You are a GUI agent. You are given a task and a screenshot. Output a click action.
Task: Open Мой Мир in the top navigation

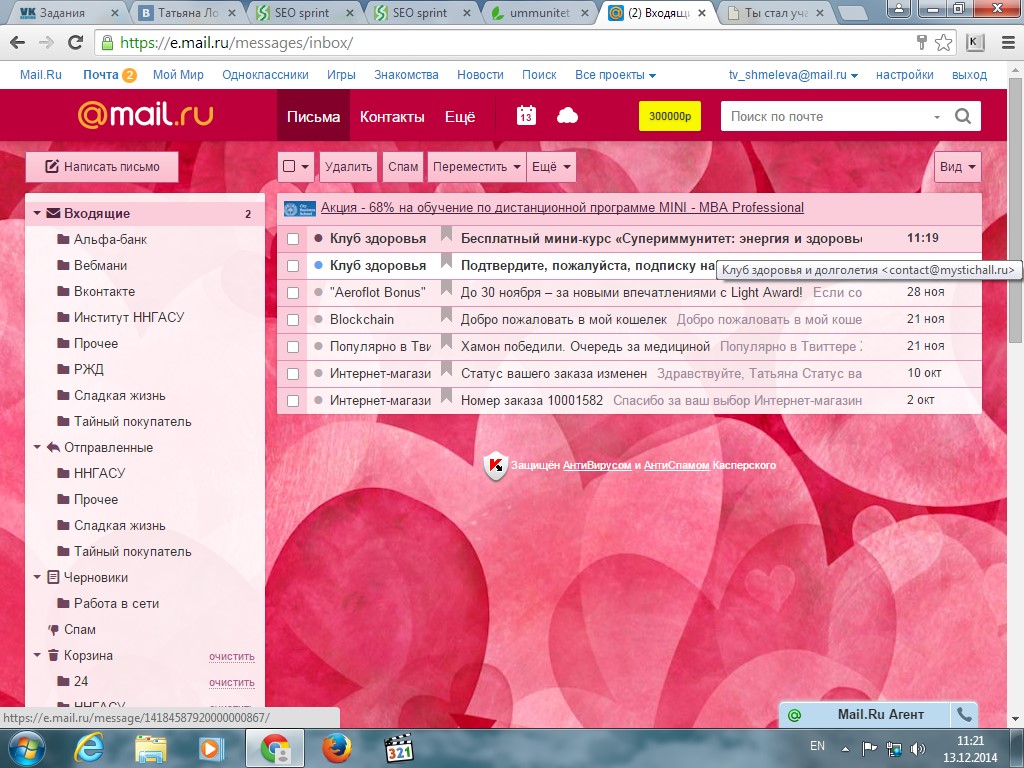[178, 75]
